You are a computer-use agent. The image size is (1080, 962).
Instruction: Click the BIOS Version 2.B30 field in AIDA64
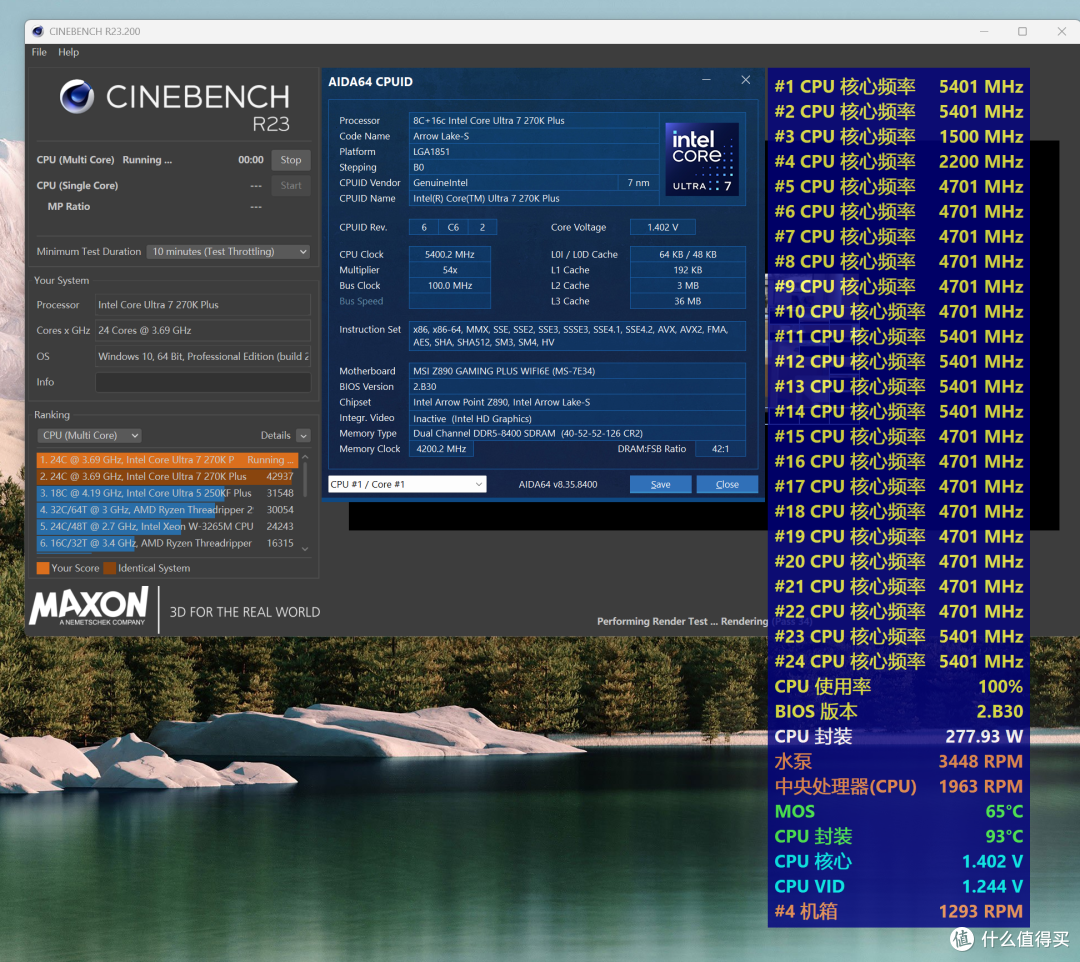tap(577, 386)
